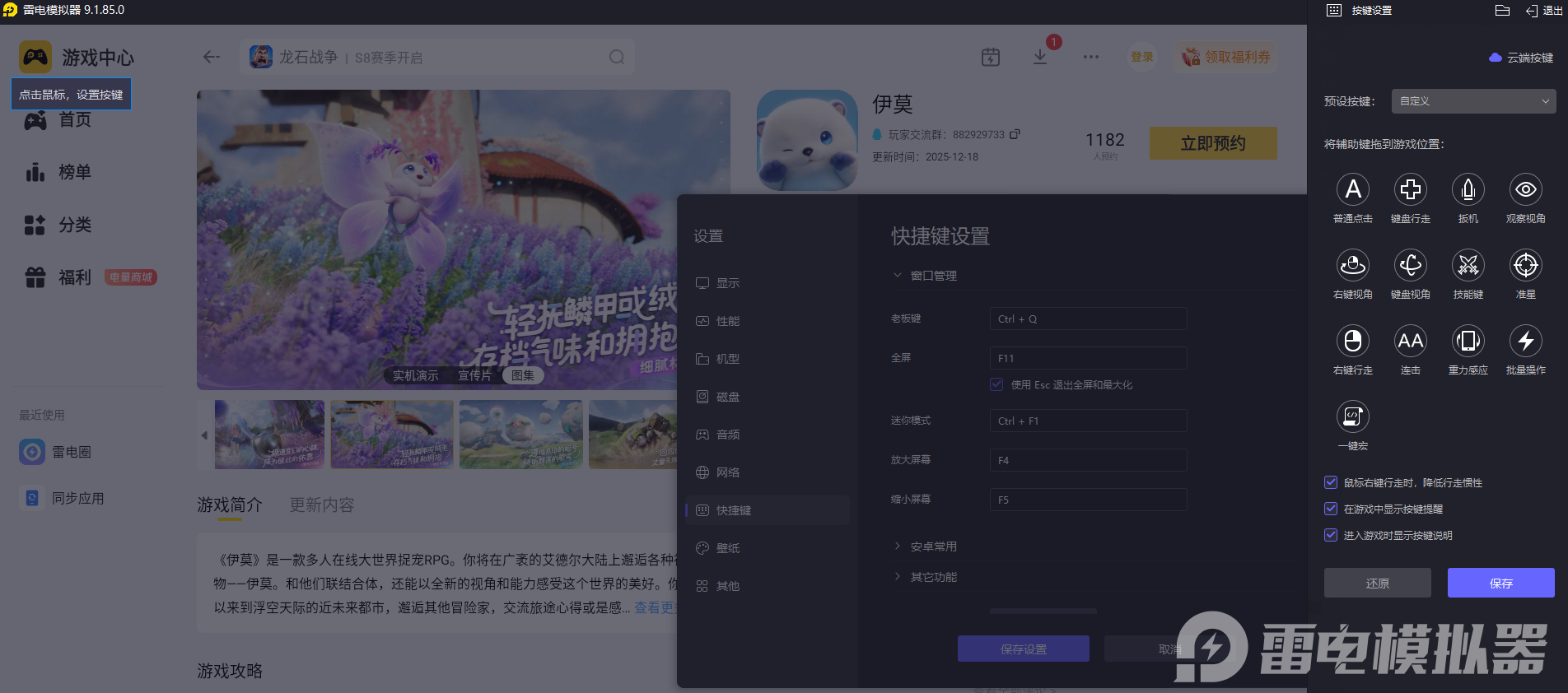1568x693 pixels.
Task: Open 性能 settings tab
Action: click(768, 321)
